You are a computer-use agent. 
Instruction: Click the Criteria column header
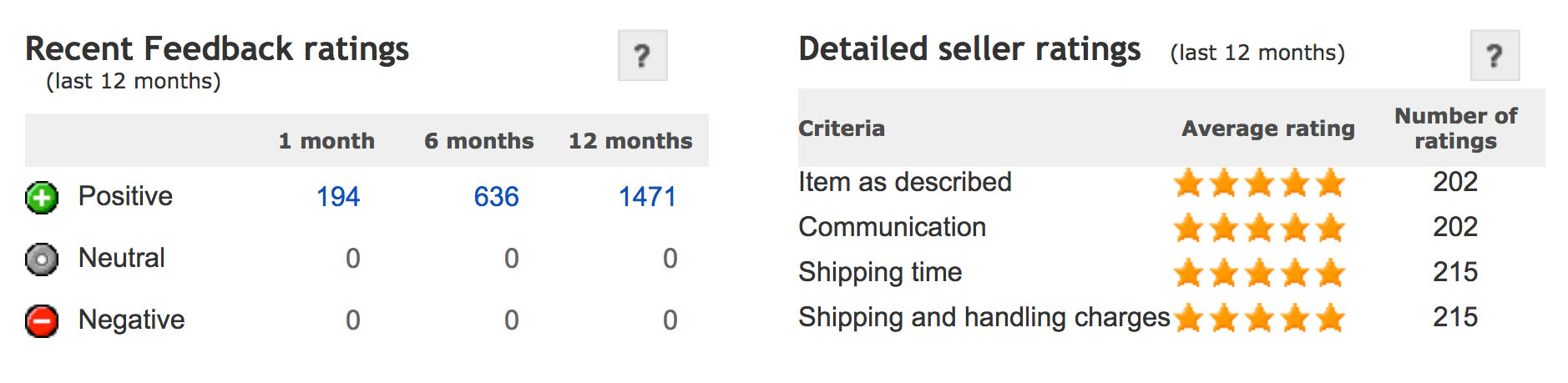point(842,129)
